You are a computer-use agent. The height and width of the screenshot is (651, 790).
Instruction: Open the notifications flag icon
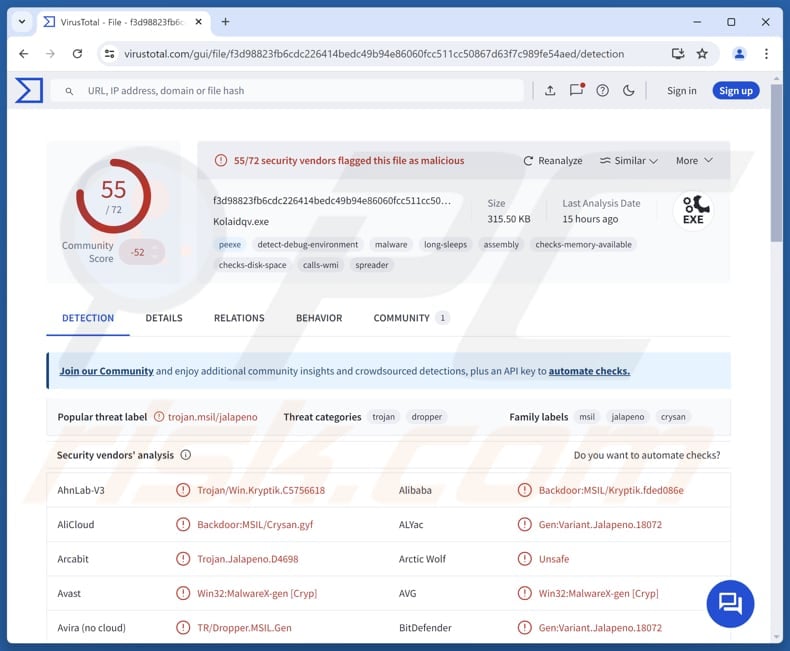[576, 90]
